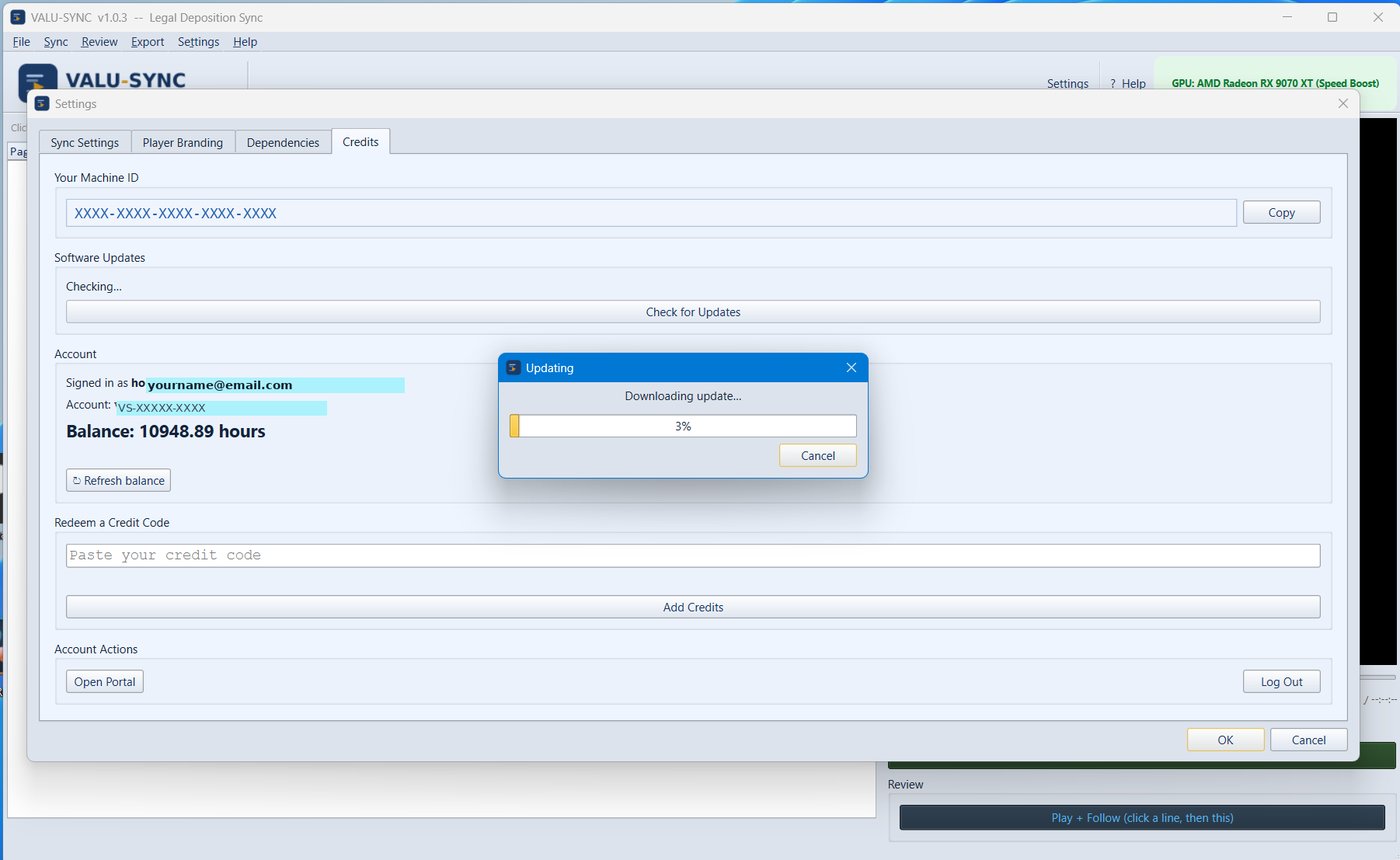Click the VALU-SYNC title bar icon
This screenshot has width=1400, height=860.
click(x=17, y=17)
